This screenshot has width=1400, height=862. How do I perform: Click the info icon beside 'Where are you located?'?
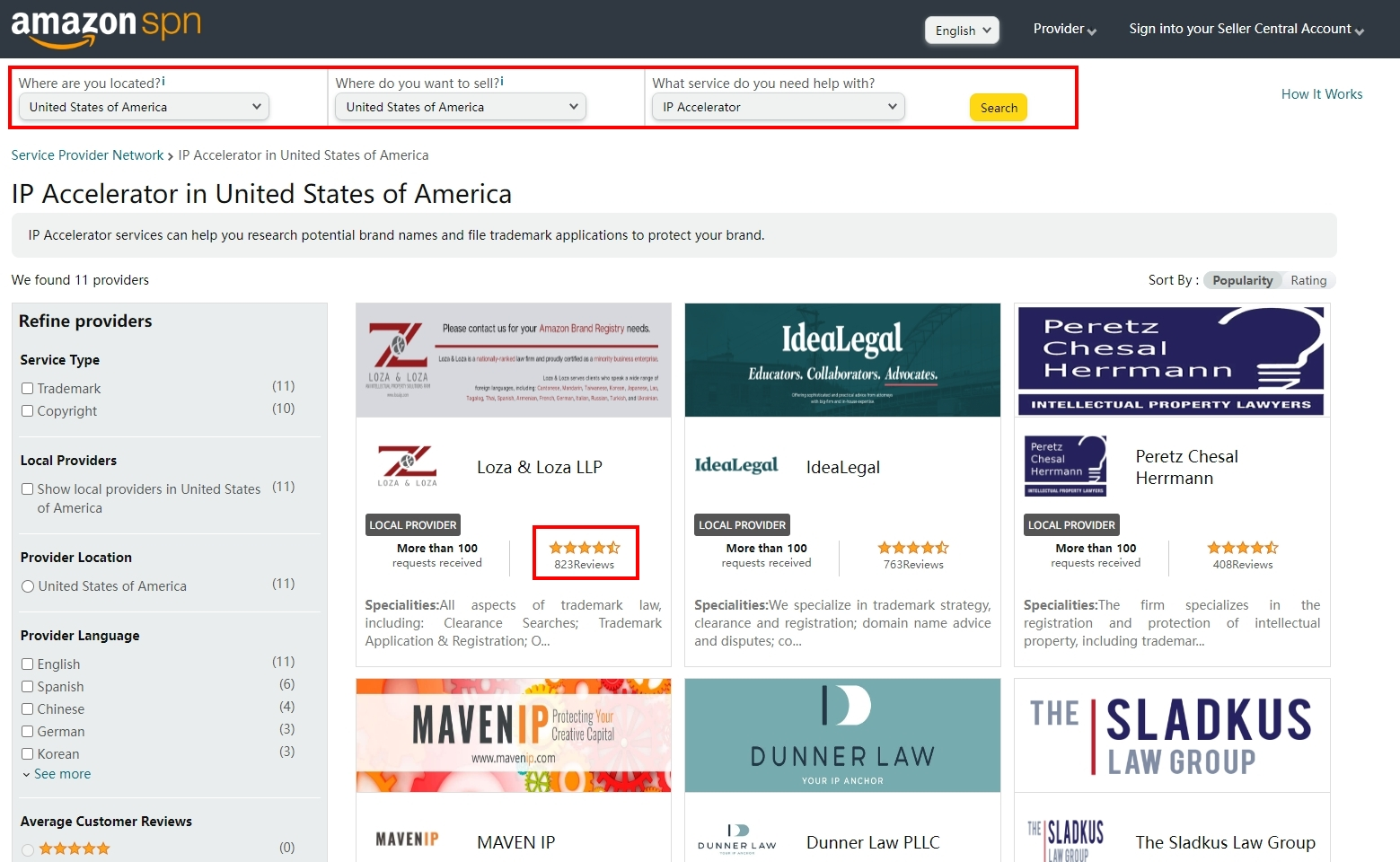coord(163,82)
